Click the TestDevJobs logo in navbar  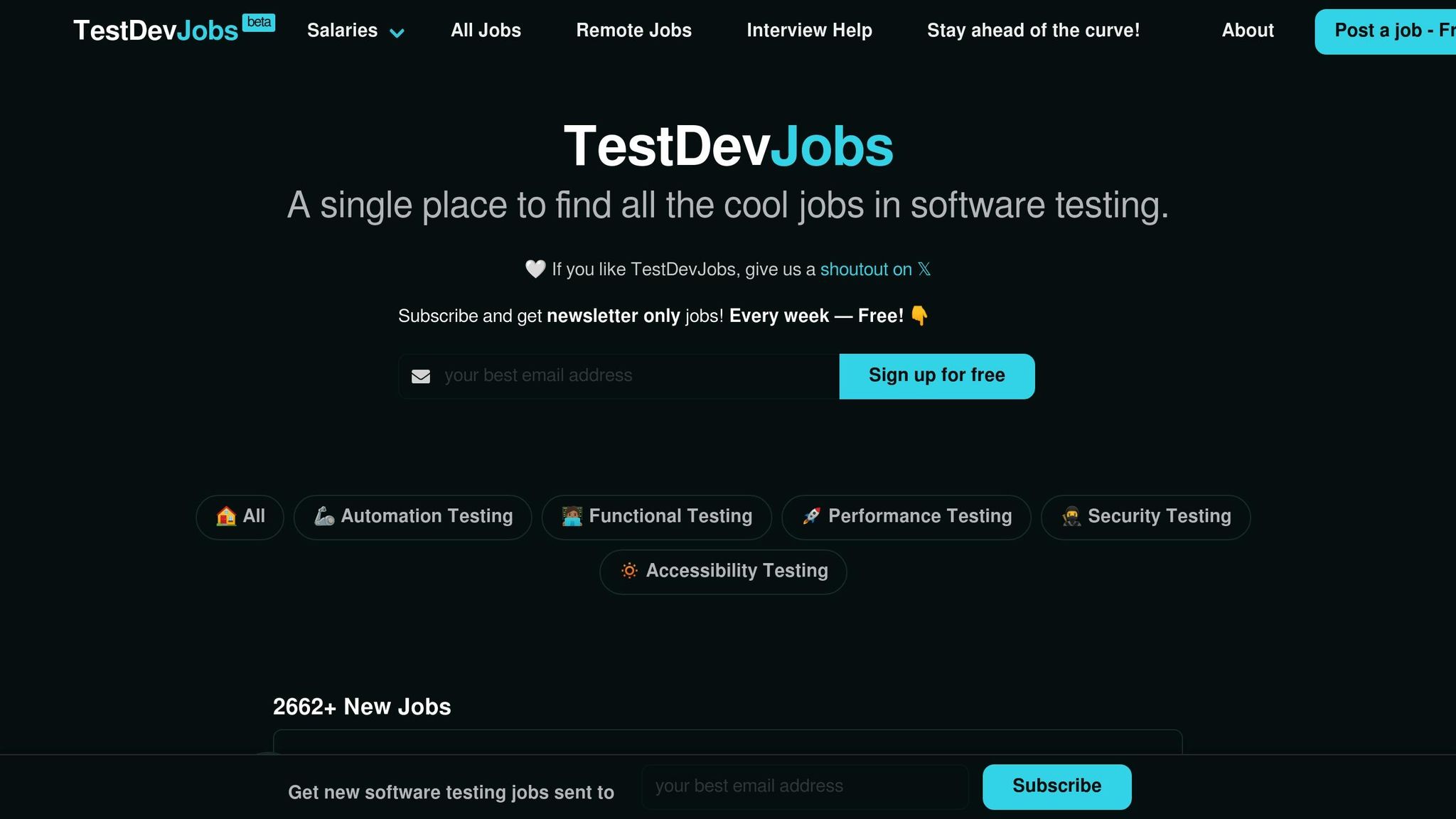[x=156, y=31]
